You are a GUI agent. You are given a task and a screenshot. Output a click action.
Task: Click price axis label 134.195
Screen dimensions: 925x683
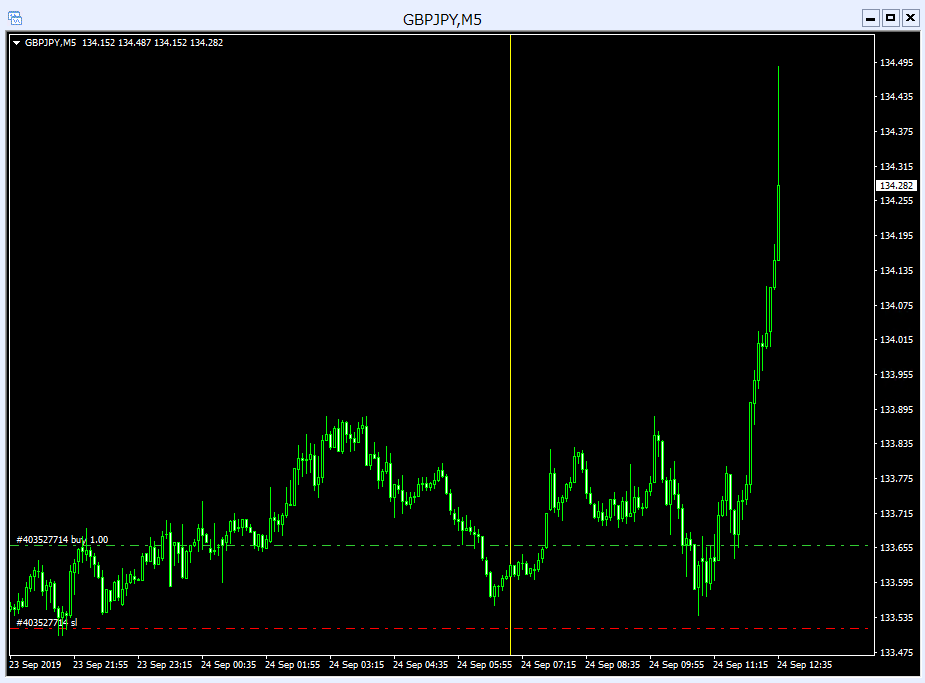tap(896, 235)
